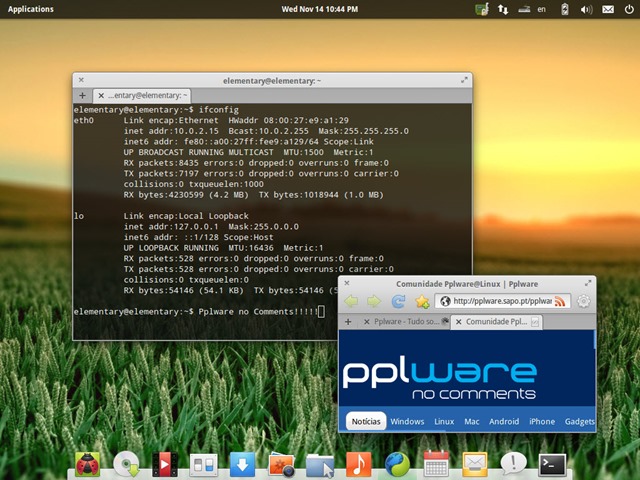The width and height of the screenshot is (640, 480).
Task: Click the first top panel green indicator icon
Action: (x=482, y=9)
